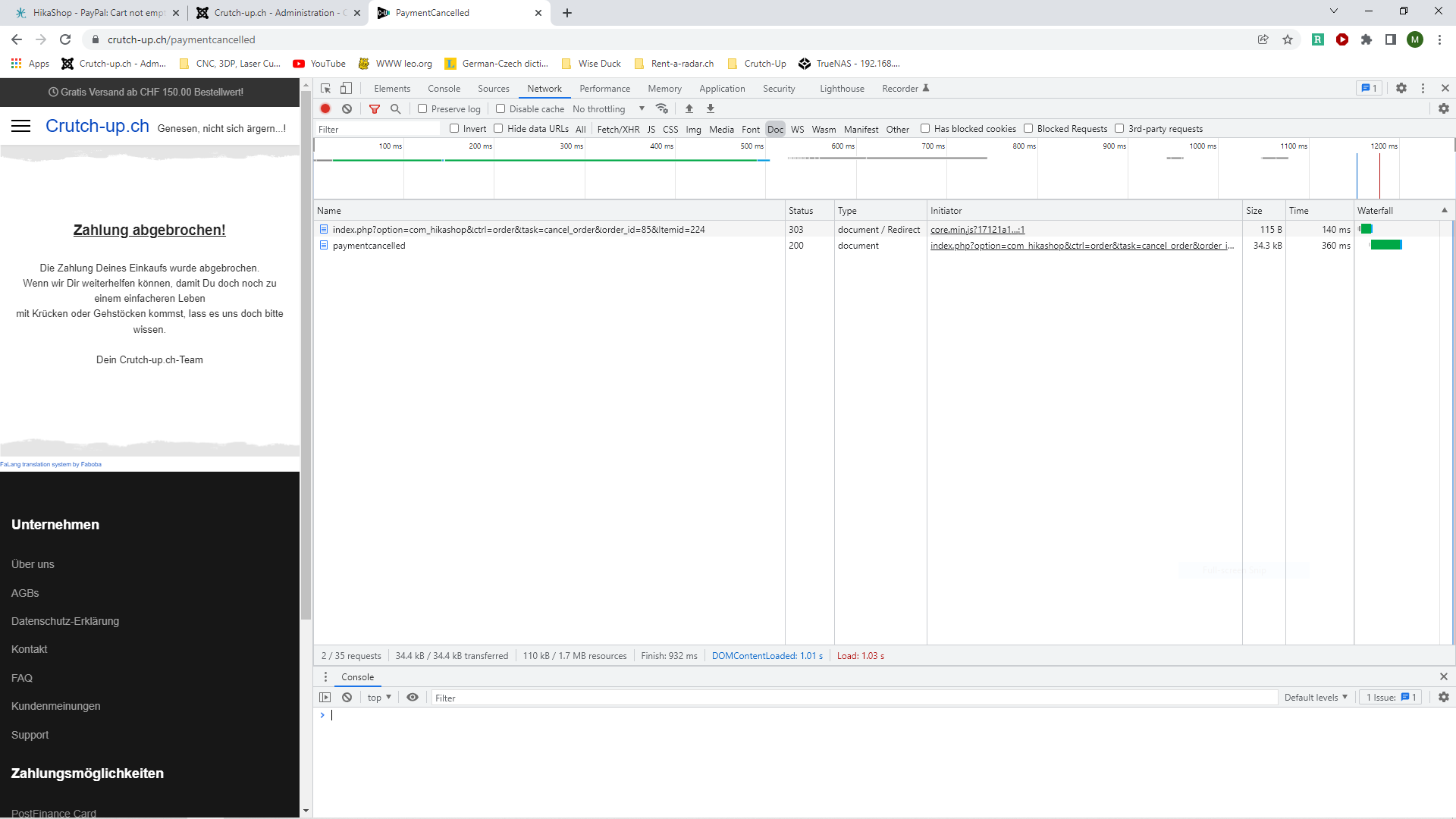Click the Über uns footer link
The image size is (1456, 819).
coord(33,564)
